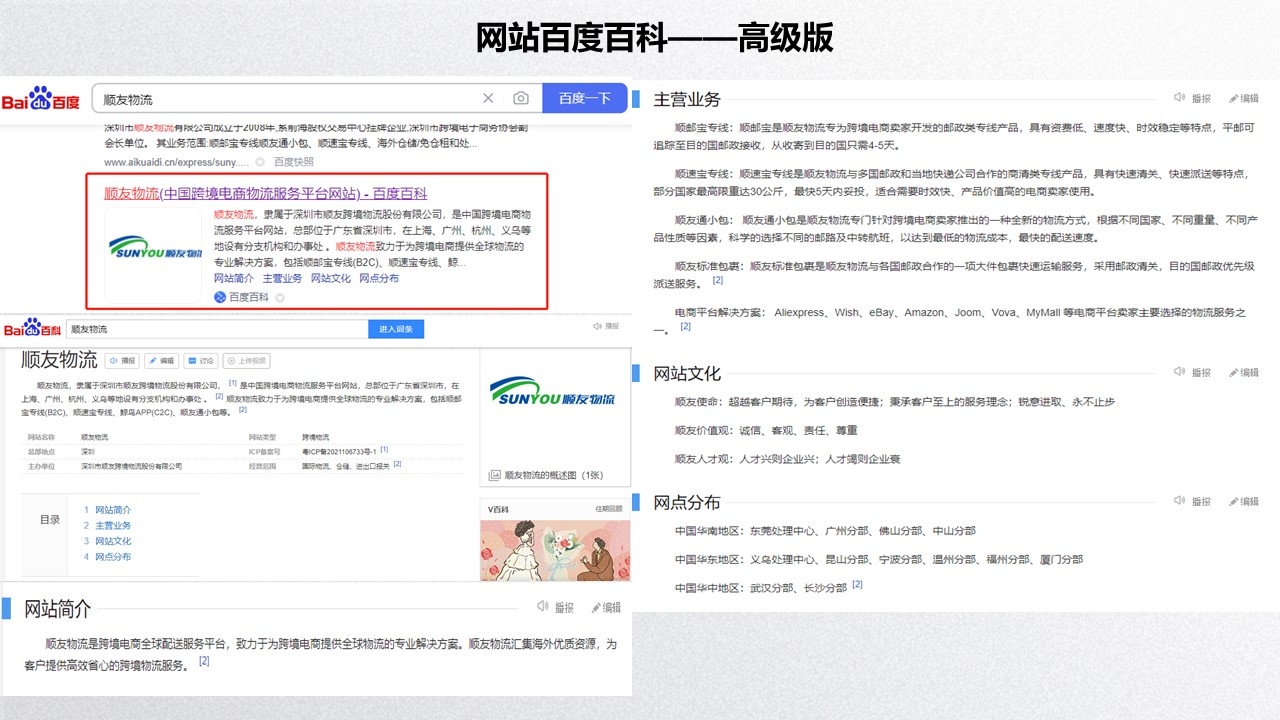Focus the baike search field with 顺友物流

coord(217,329)
